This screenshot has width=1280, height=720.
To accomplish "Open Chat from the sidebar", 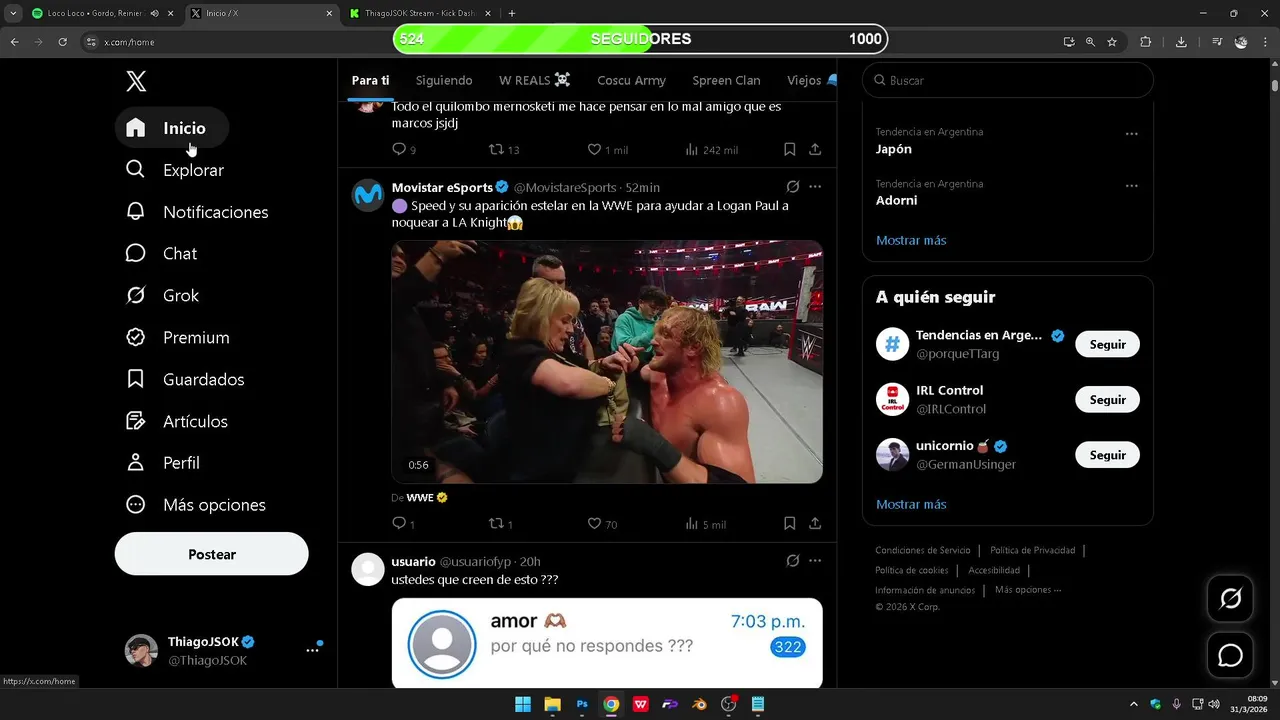I will pos(161,254).
